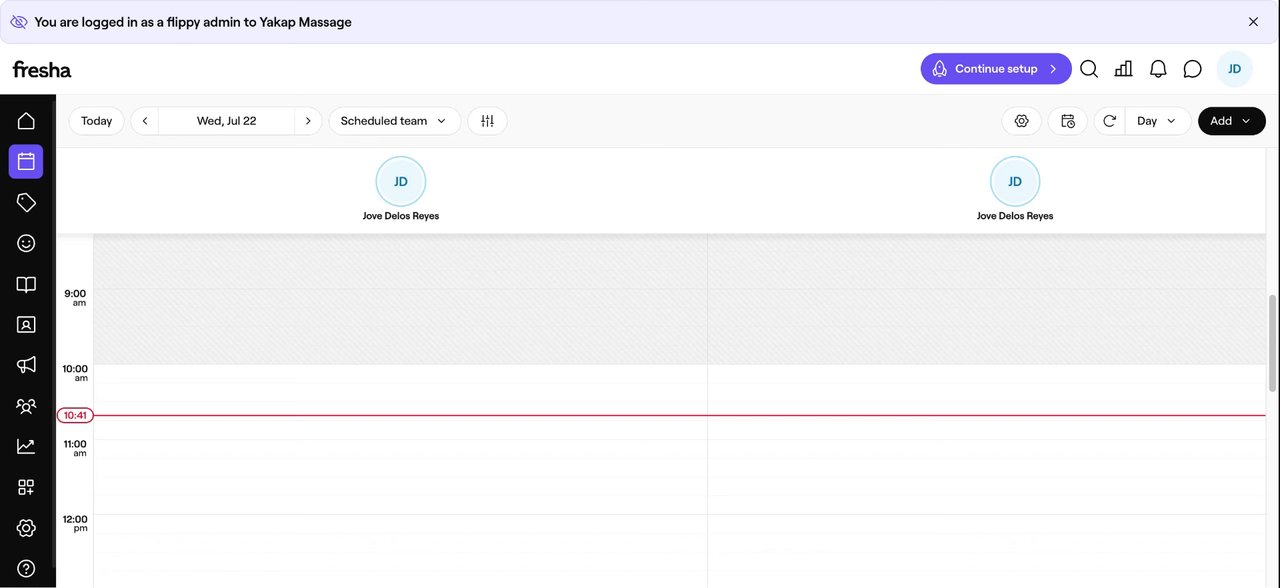Expand the Add dropdown button
Viewport: 1280px width, 588px height.
pyautogui.click(x=1231, y=121)
